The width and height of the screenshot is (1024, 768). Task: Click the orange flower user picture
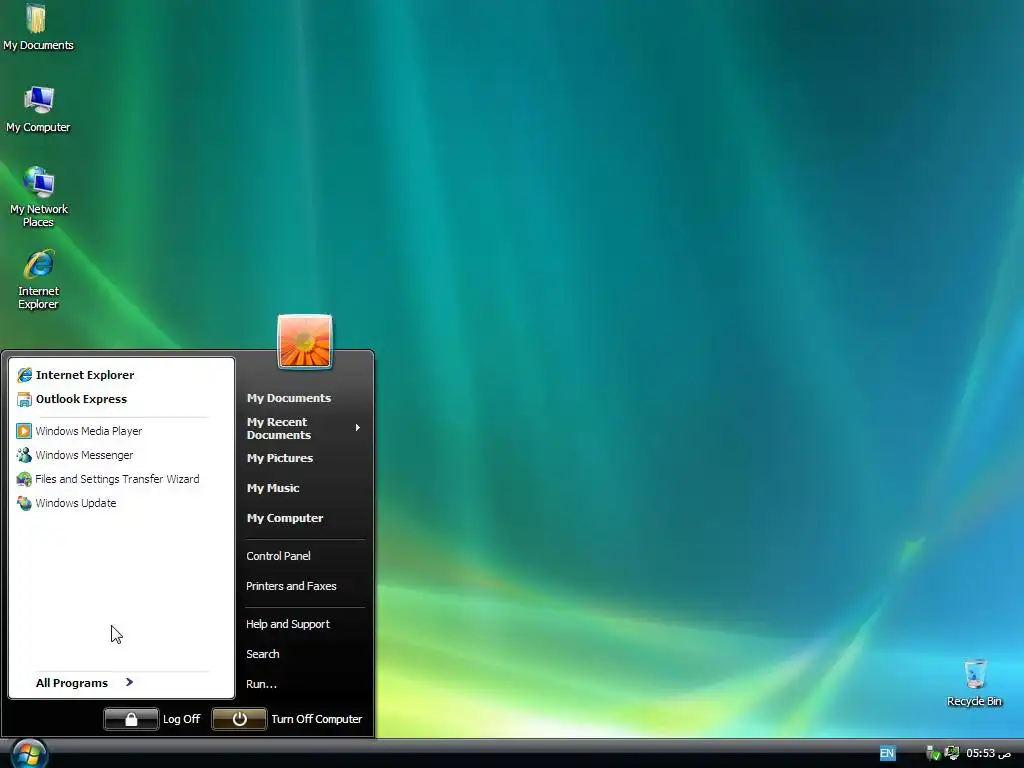point(305,342)
